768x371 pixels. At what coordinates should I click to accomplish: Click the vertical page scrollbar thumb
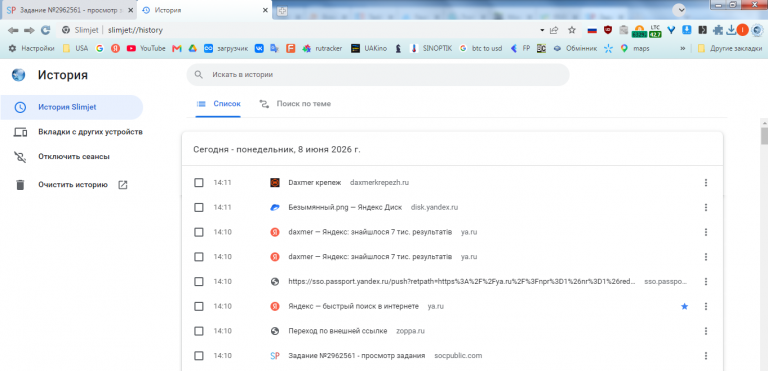tap(764, 136)
